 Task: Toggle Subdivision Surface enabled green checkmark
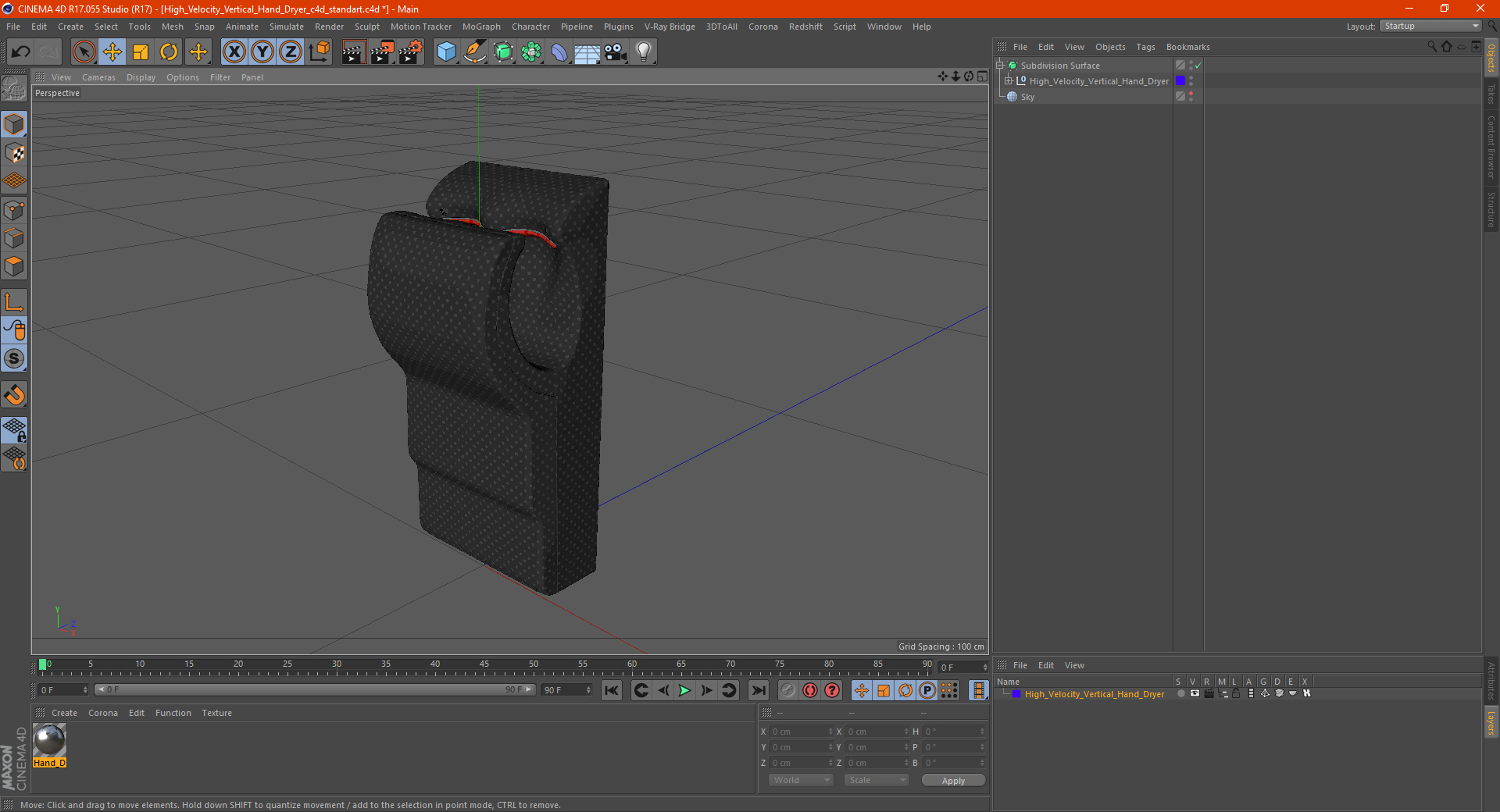[x=1198, y=66]
